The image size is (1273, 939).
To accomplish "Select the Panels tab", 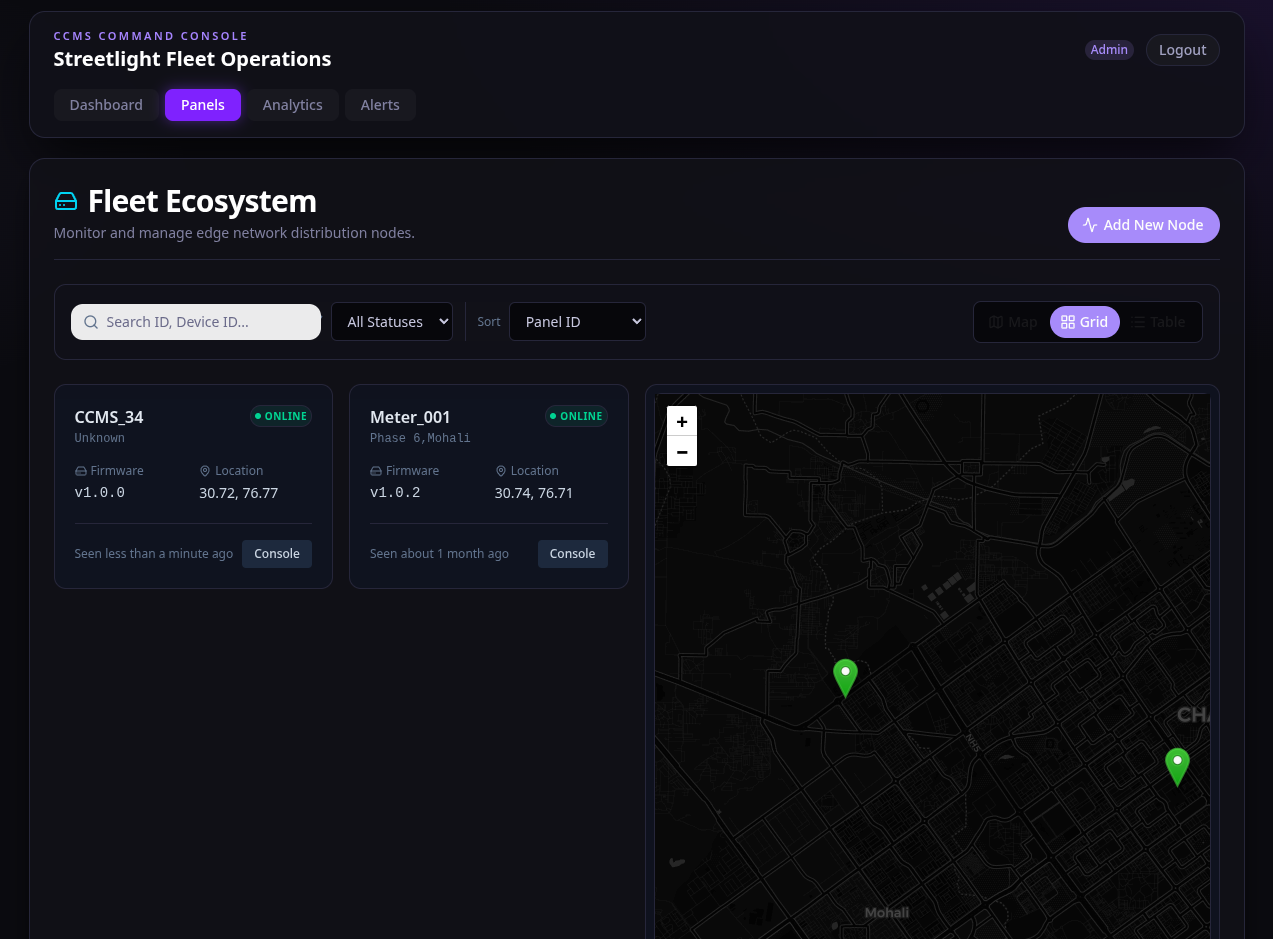I will pos(203,105).
